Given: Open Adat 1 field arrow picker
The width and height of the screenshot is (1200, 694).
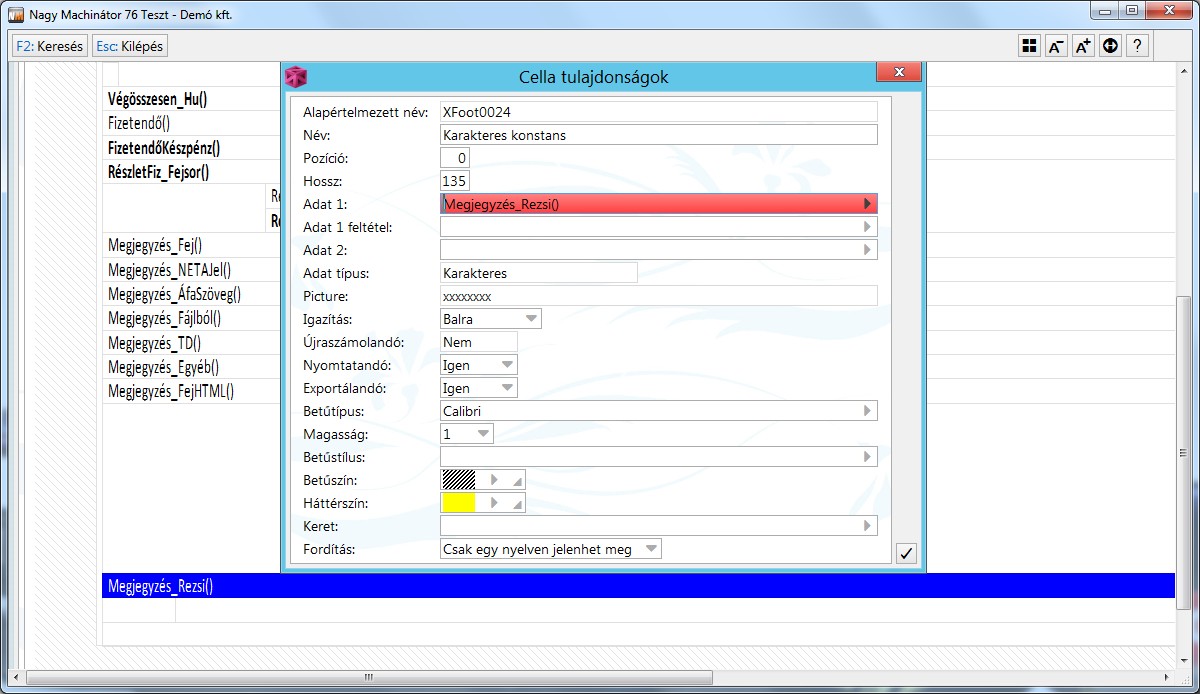Looking at the screenshot, I should click(867, 204).
